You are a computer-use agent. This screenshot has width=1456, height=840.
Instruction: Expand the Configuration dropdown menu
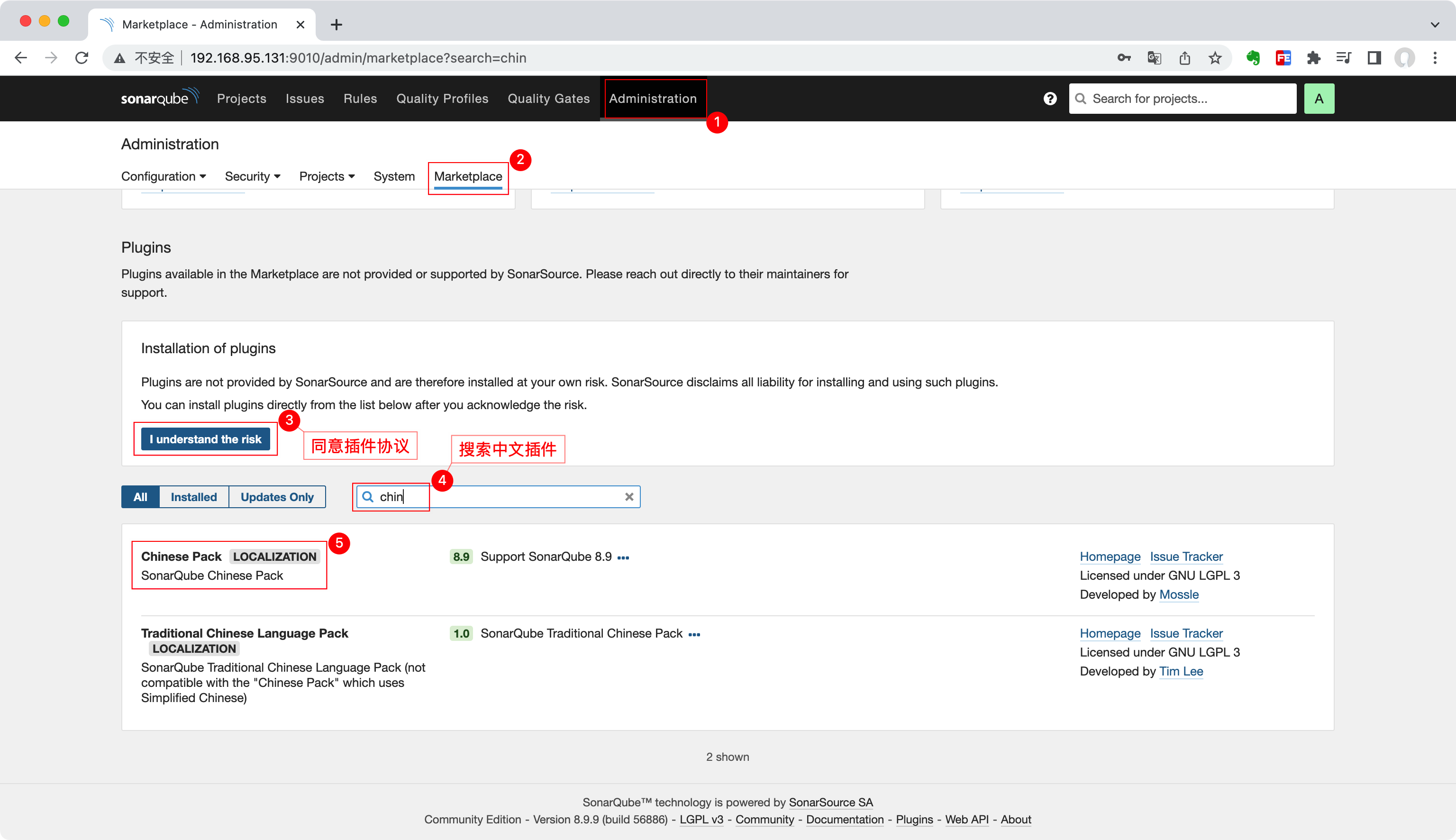pos(163,176)
